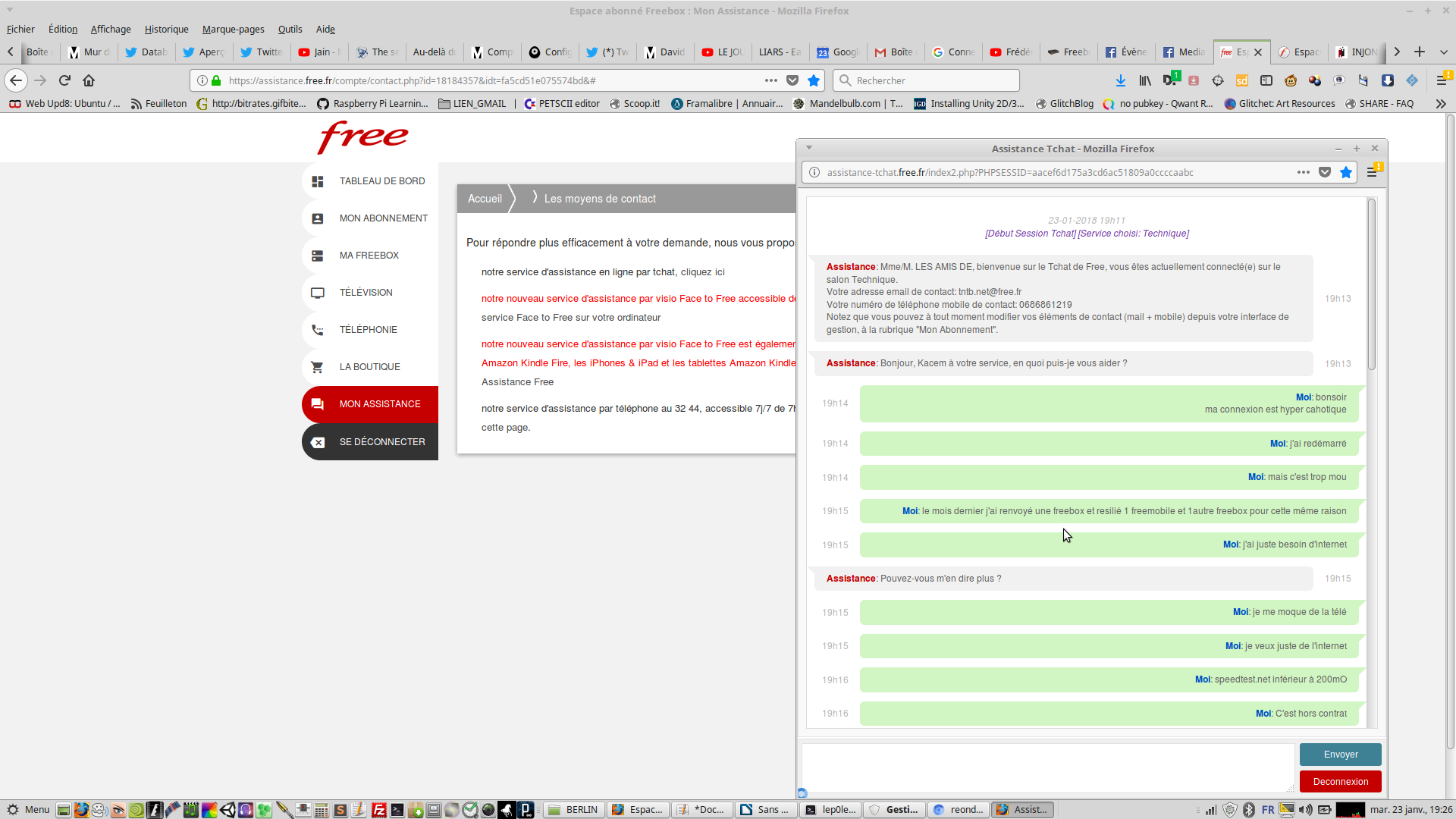Viewport: 1456px width, 819px height.
Task: Click the Pocket save icon in URL bar
Action: pyautogui.click(x=792, y=80)
